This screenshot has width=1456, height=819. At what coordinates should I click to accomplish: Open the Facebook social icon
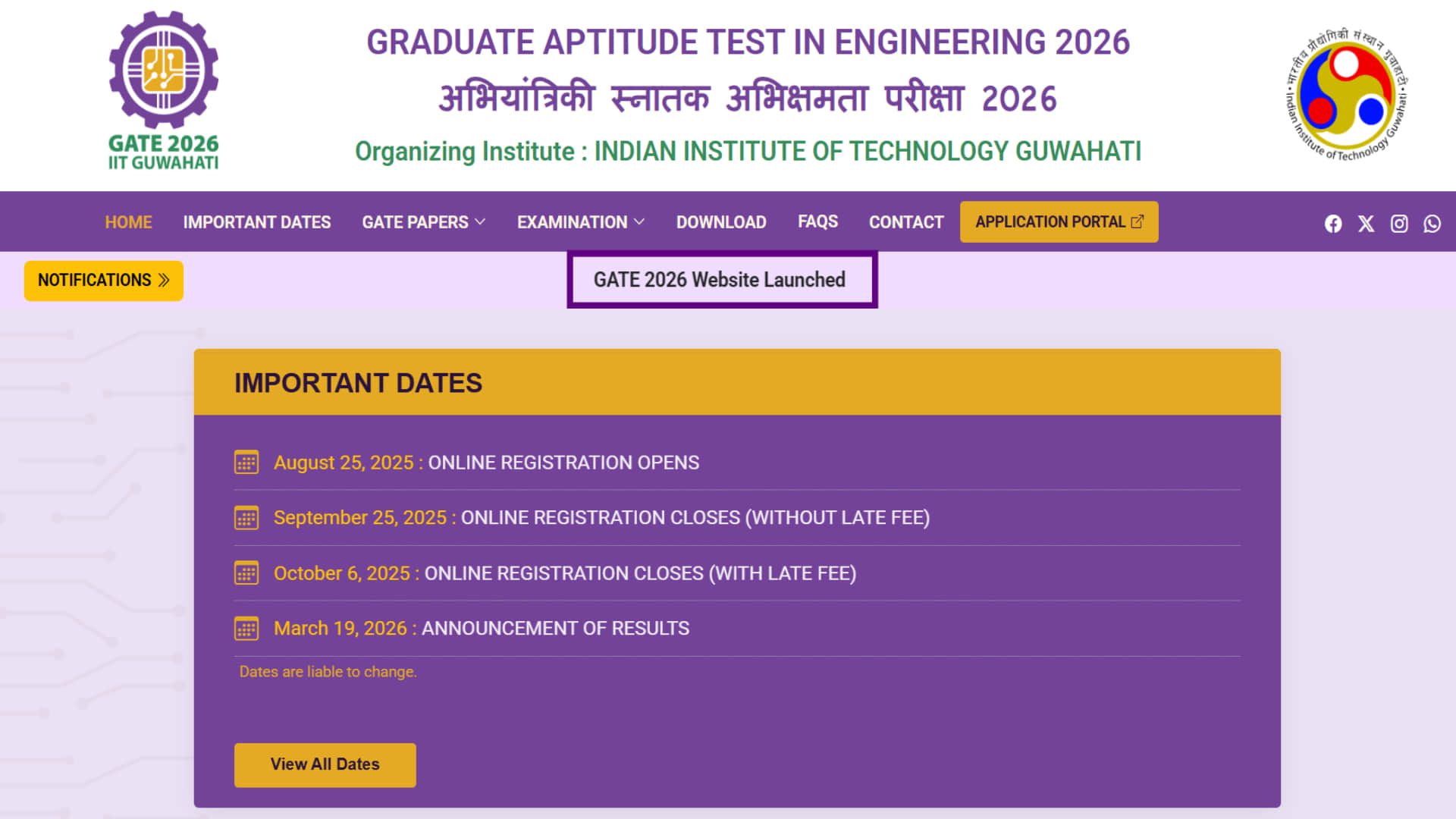1333,224
